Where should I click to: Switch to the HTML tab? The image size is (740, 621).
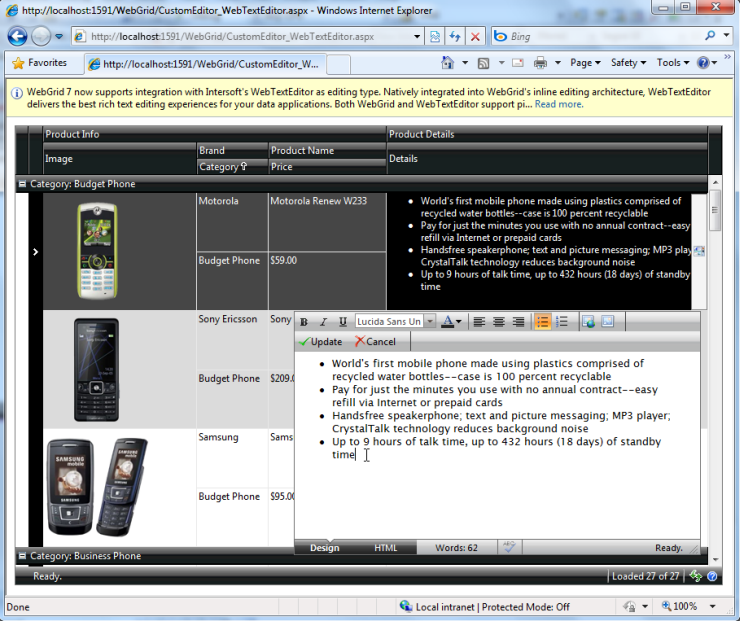pos(385,548)
